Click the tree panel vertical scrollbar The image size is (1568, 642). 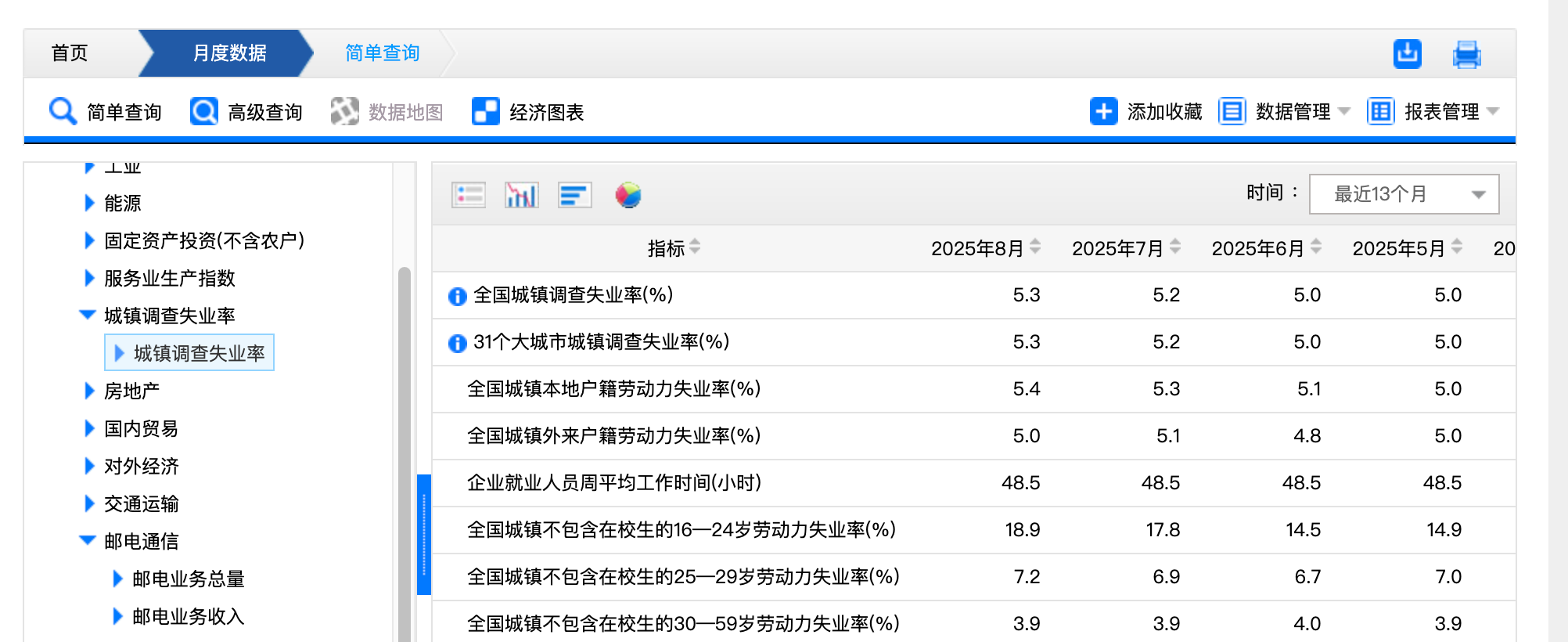[x=405, y=454]
